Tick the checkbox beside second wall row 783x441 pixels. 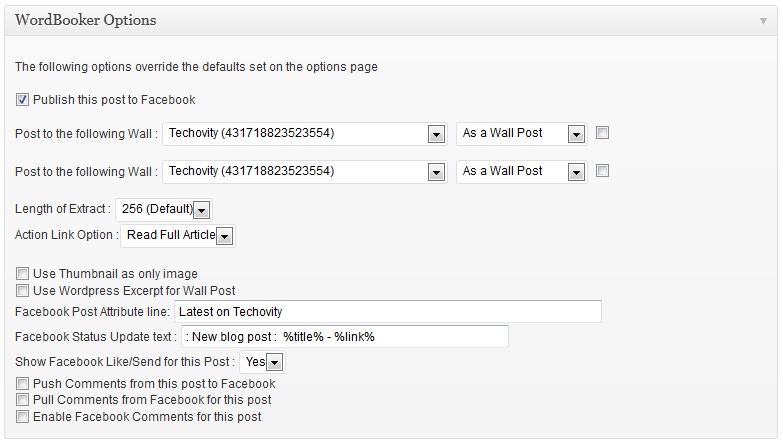tap(602, 171)
